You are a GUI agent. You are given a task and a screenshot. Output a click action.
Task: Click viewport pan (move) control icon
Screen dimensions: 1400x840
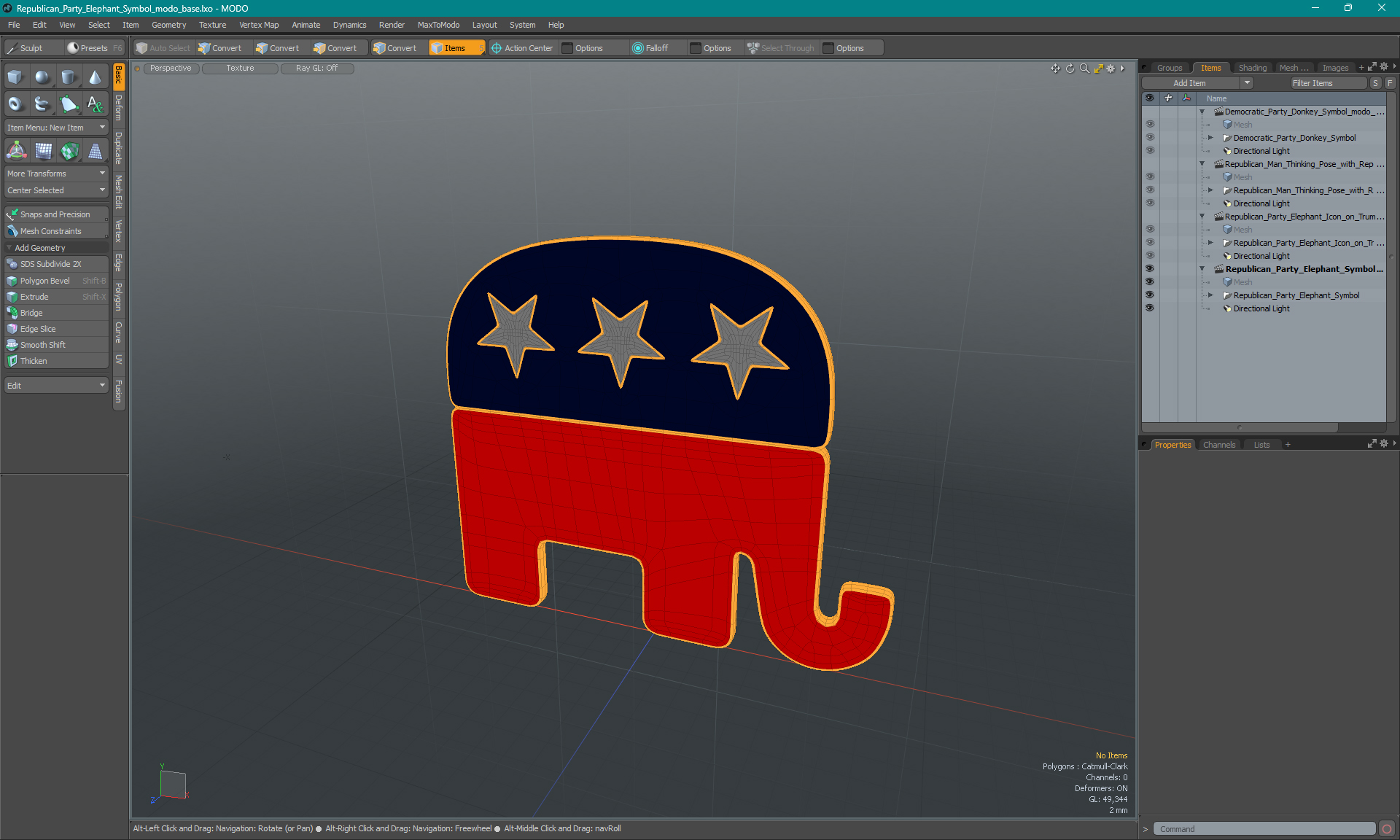[1055, 69]
